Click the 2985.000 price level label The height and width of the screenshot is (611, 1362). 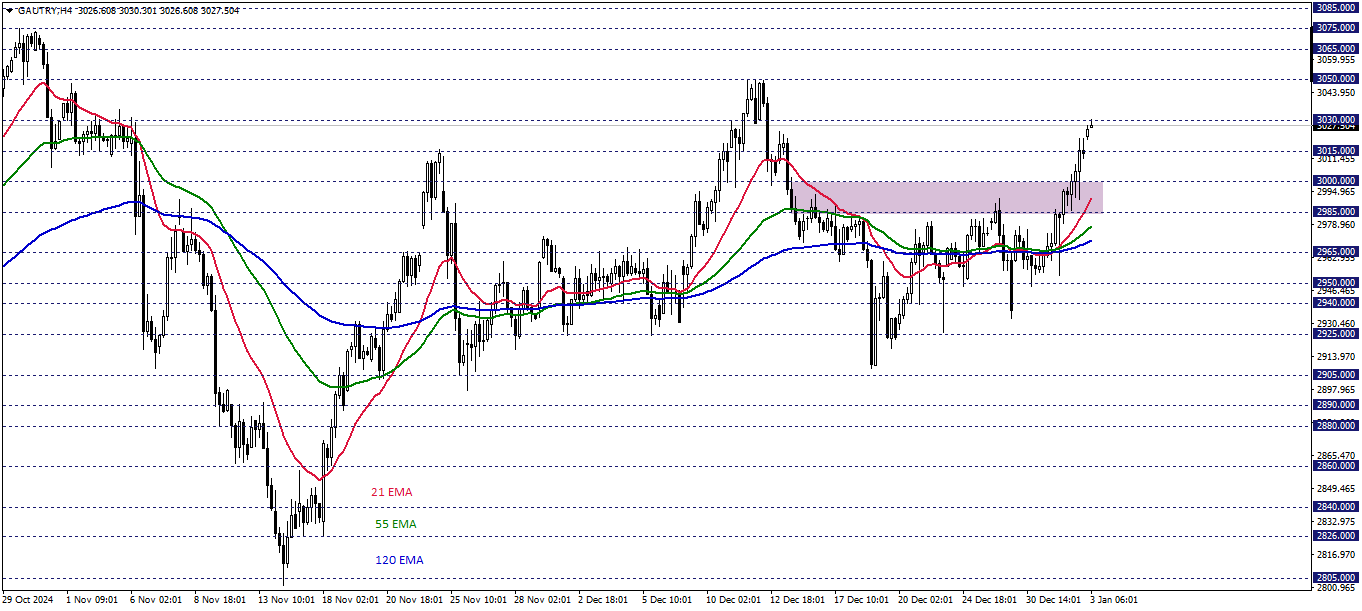click(x=1335, y=212)
